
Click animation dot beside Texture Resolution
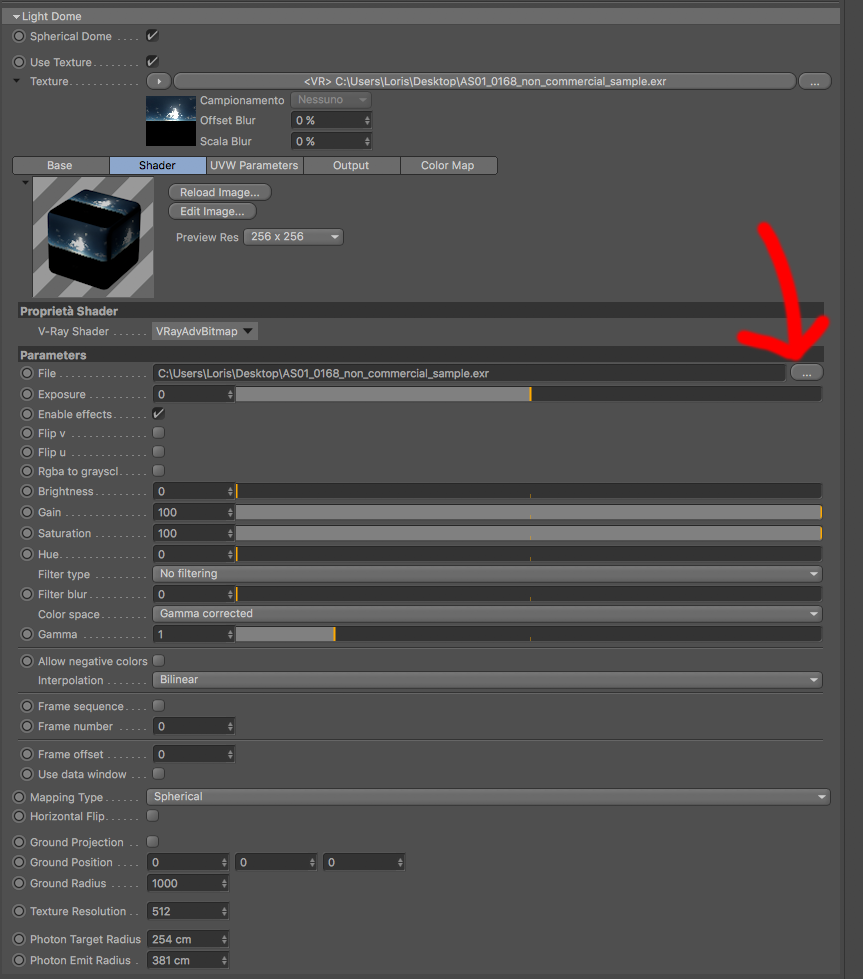tap(19, 911)
